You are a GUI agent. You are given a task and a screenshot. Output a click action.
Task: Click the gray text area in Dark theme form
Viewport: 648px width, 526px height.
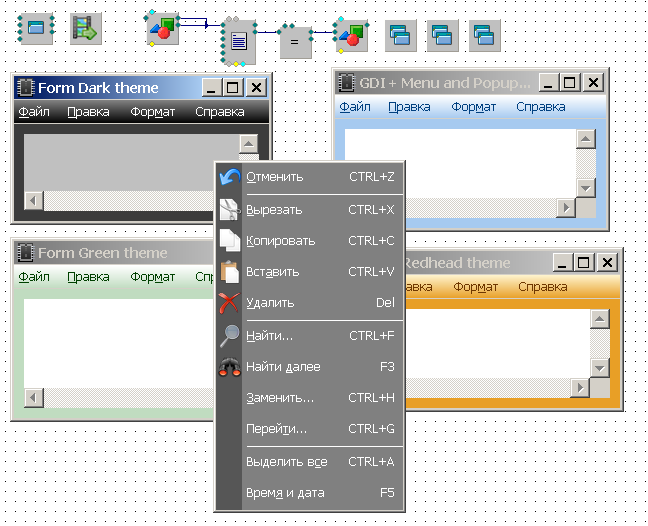click(x=131, y=162)
